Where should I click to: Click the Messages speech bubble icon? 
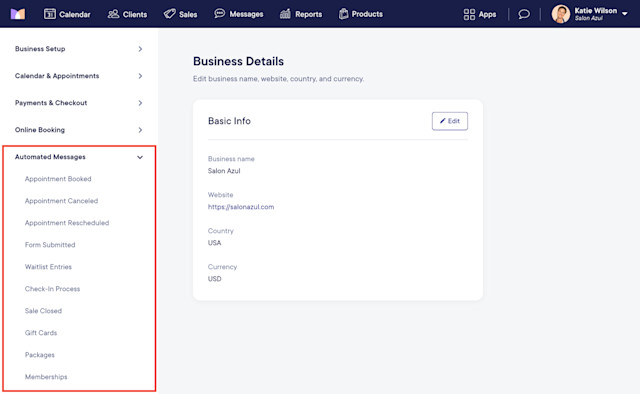(x=220, y=13)
